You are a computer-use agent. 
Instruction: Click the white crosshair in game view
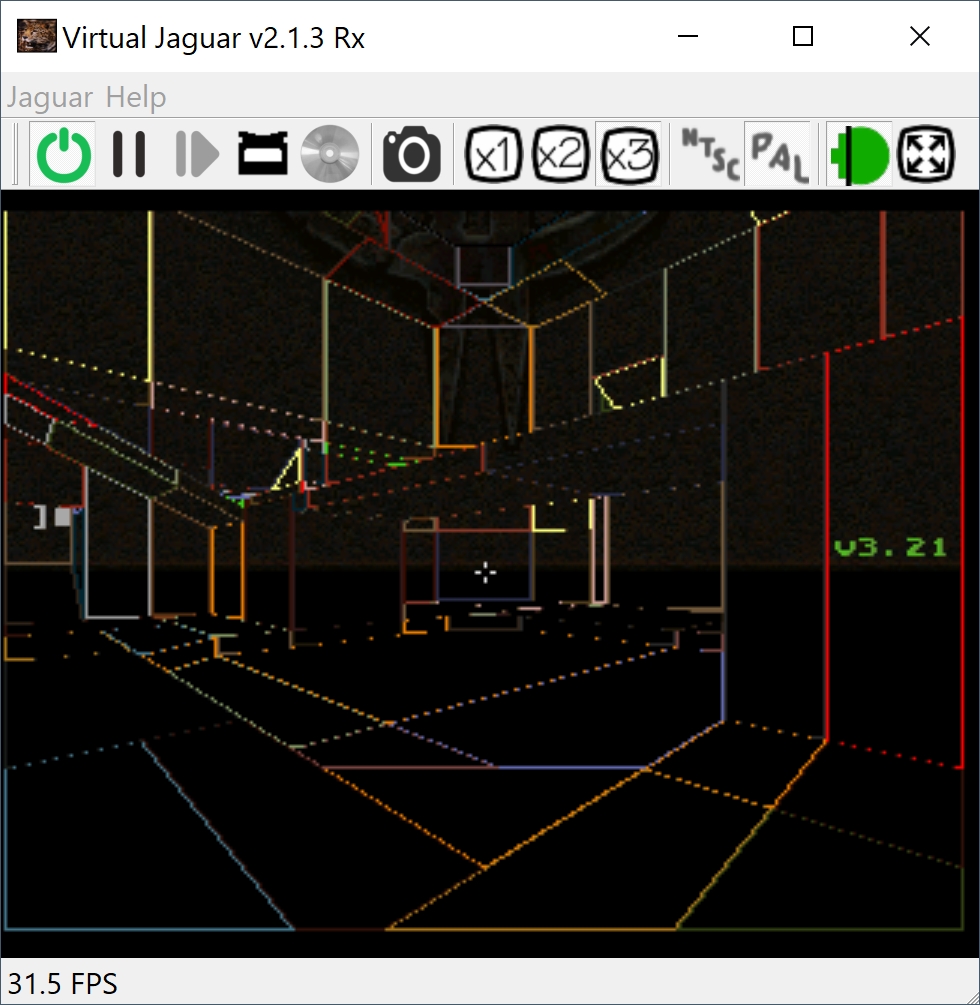(x=485, y=572)
